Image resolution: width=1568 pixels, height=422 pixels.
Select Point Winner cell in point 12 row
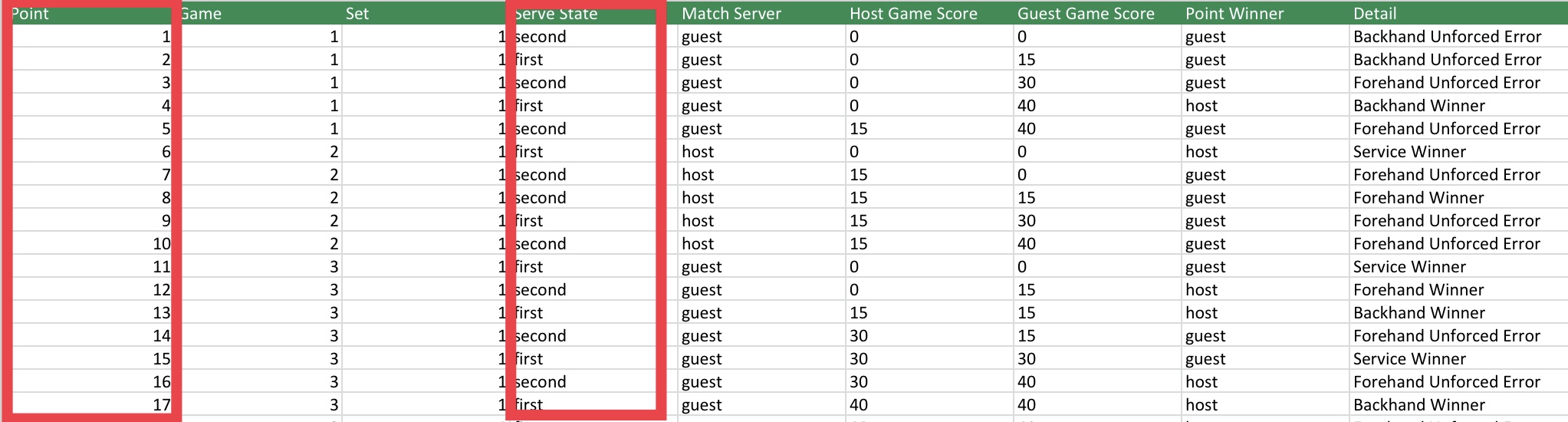coord(1265,289)
